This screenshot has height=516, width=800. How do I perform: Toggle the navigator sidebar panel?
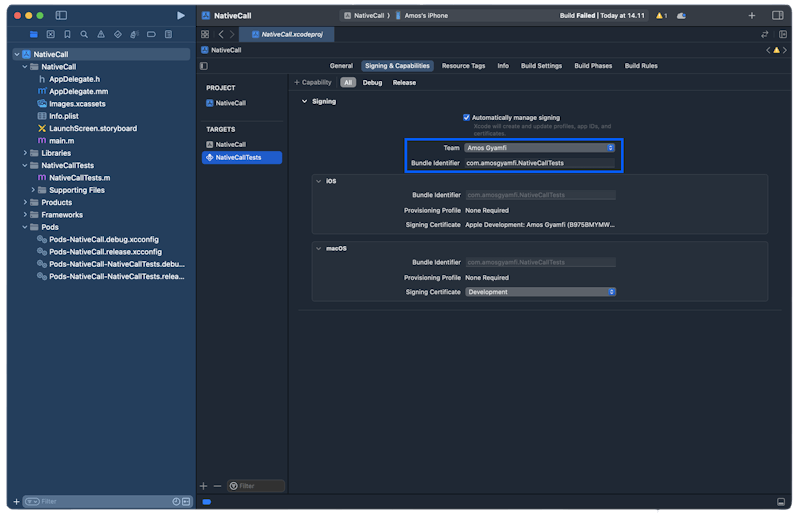coord(61,15)
